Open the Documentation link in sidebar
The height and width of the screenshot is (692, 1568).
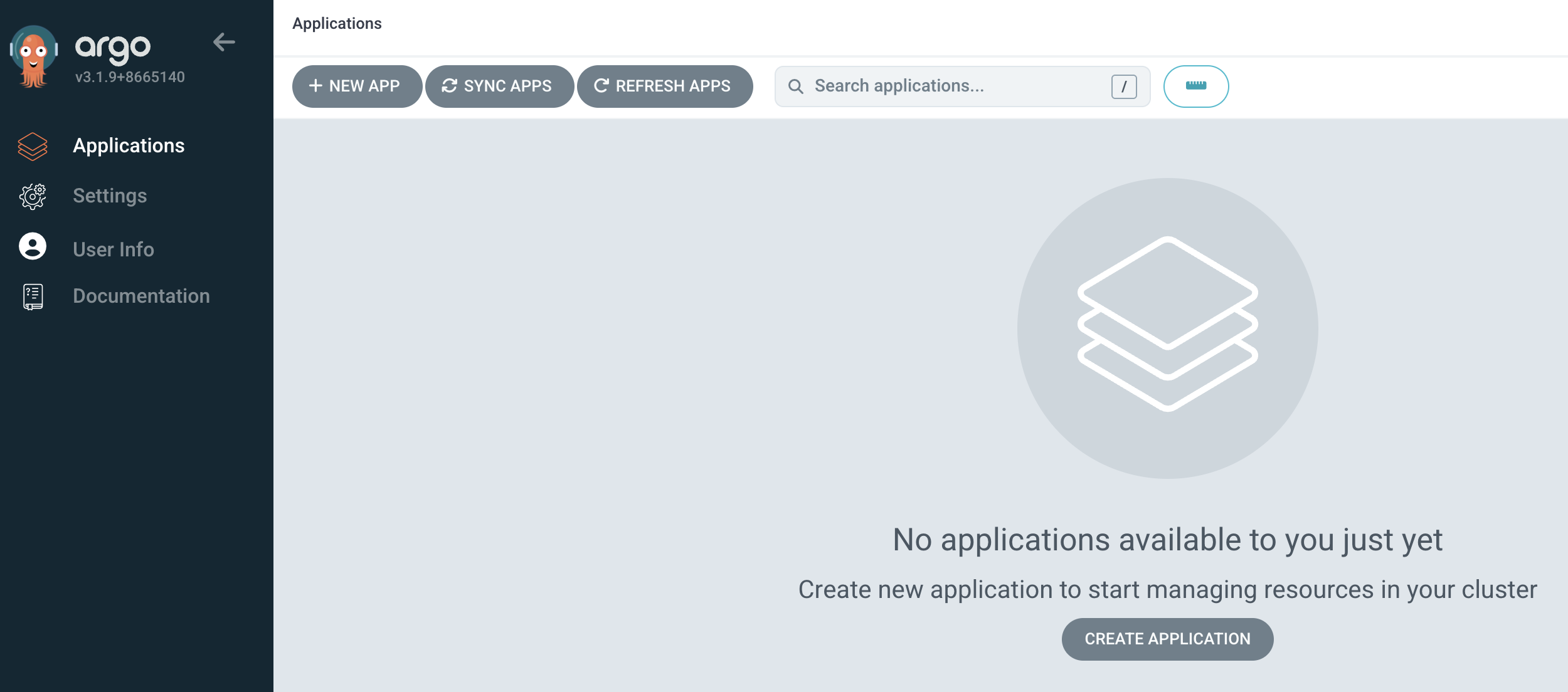[141, 296]
